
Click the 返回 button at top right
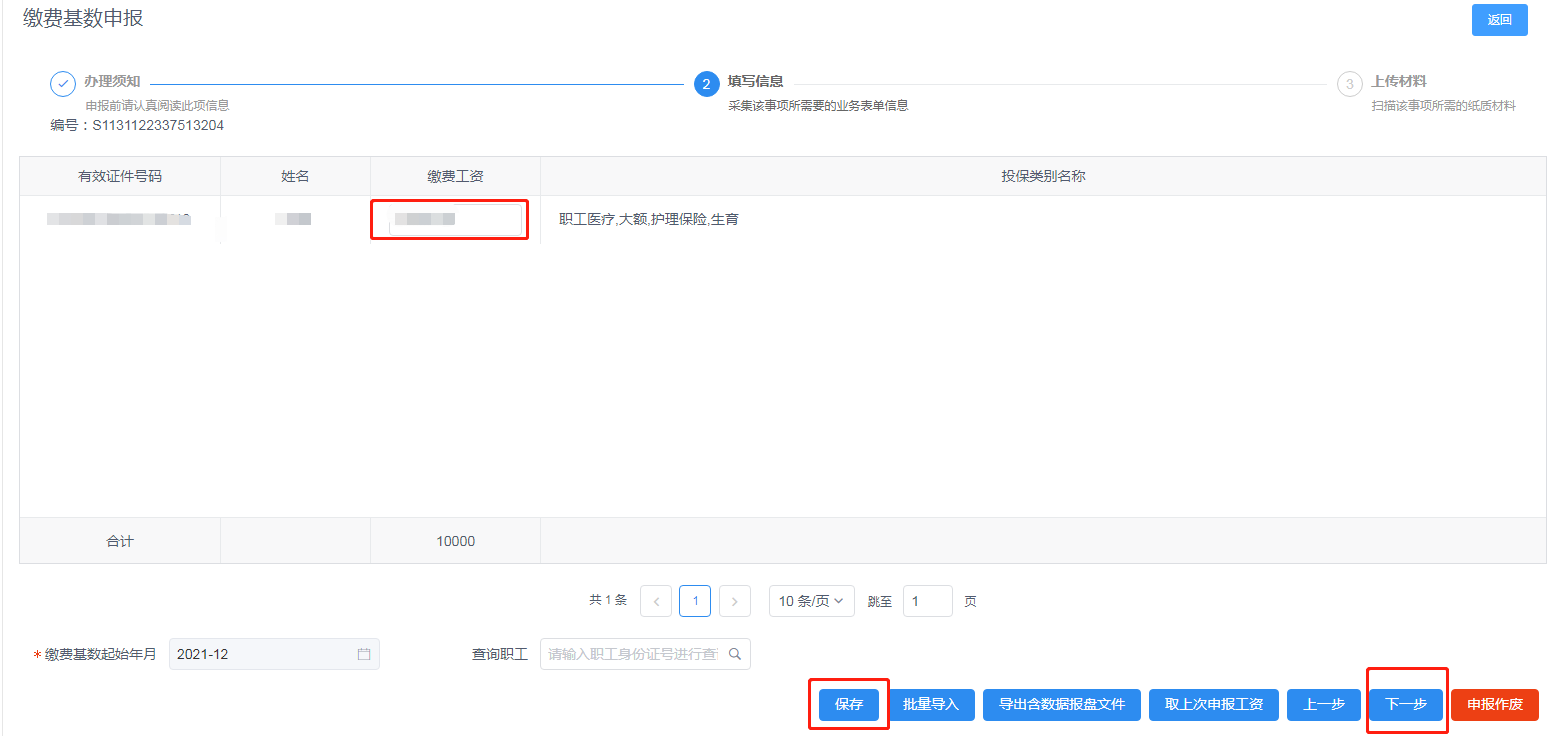click(x=1499, y=20)
